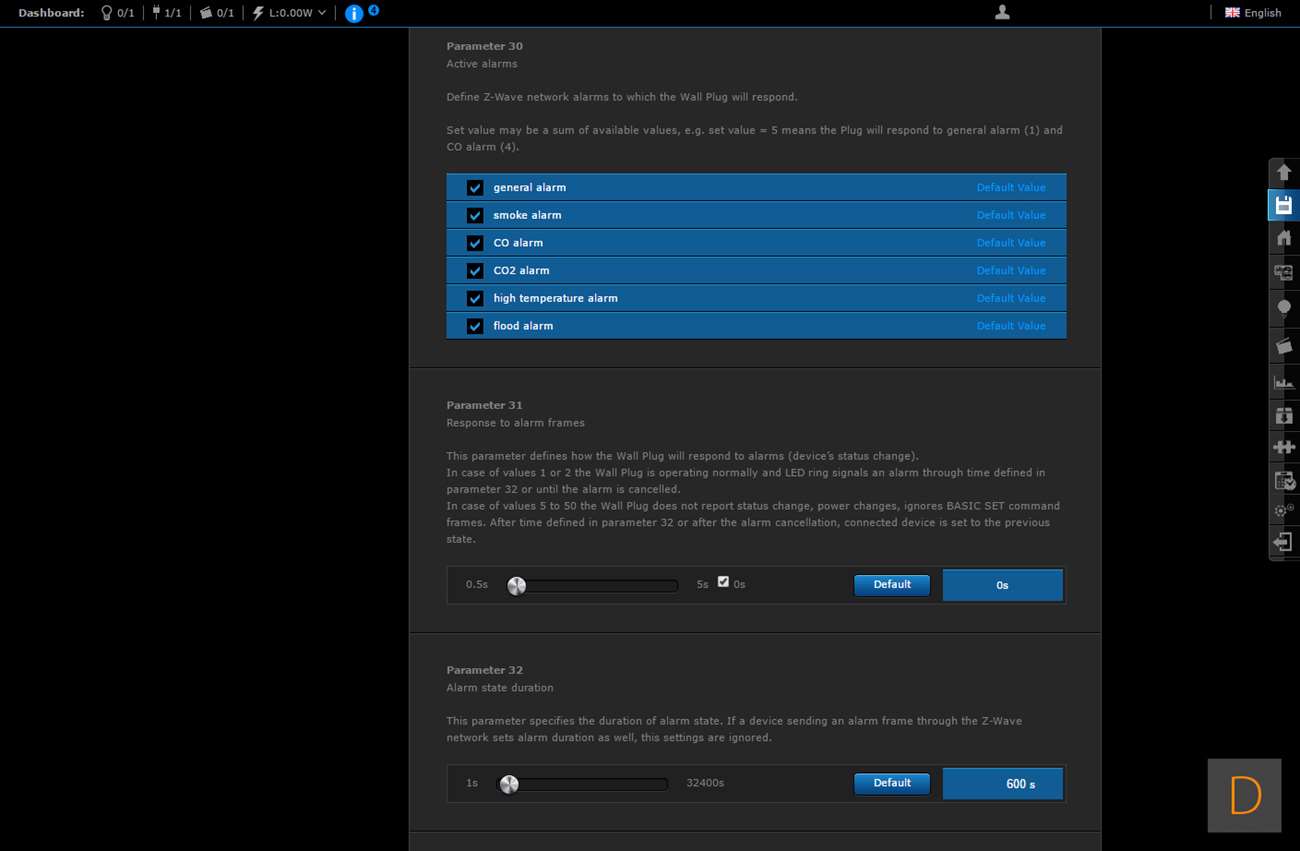Open the gear settings icon in sidebar
Viewport: 1300px width, 851px height.
tap(1284, 510)
